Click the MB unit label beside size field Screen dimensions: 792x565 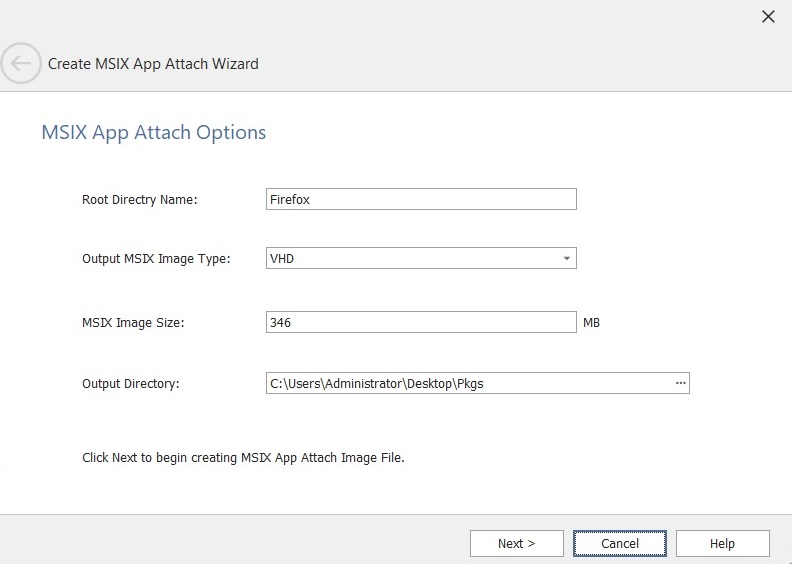click(591, 323)
